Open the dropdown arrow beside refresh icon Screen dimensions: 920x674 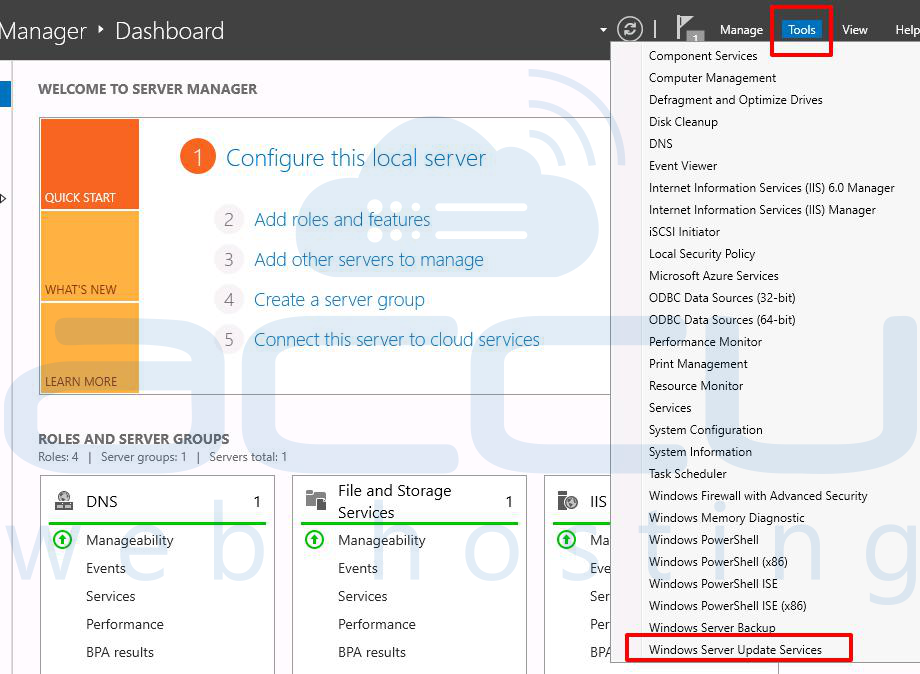[x=604, y=29]
